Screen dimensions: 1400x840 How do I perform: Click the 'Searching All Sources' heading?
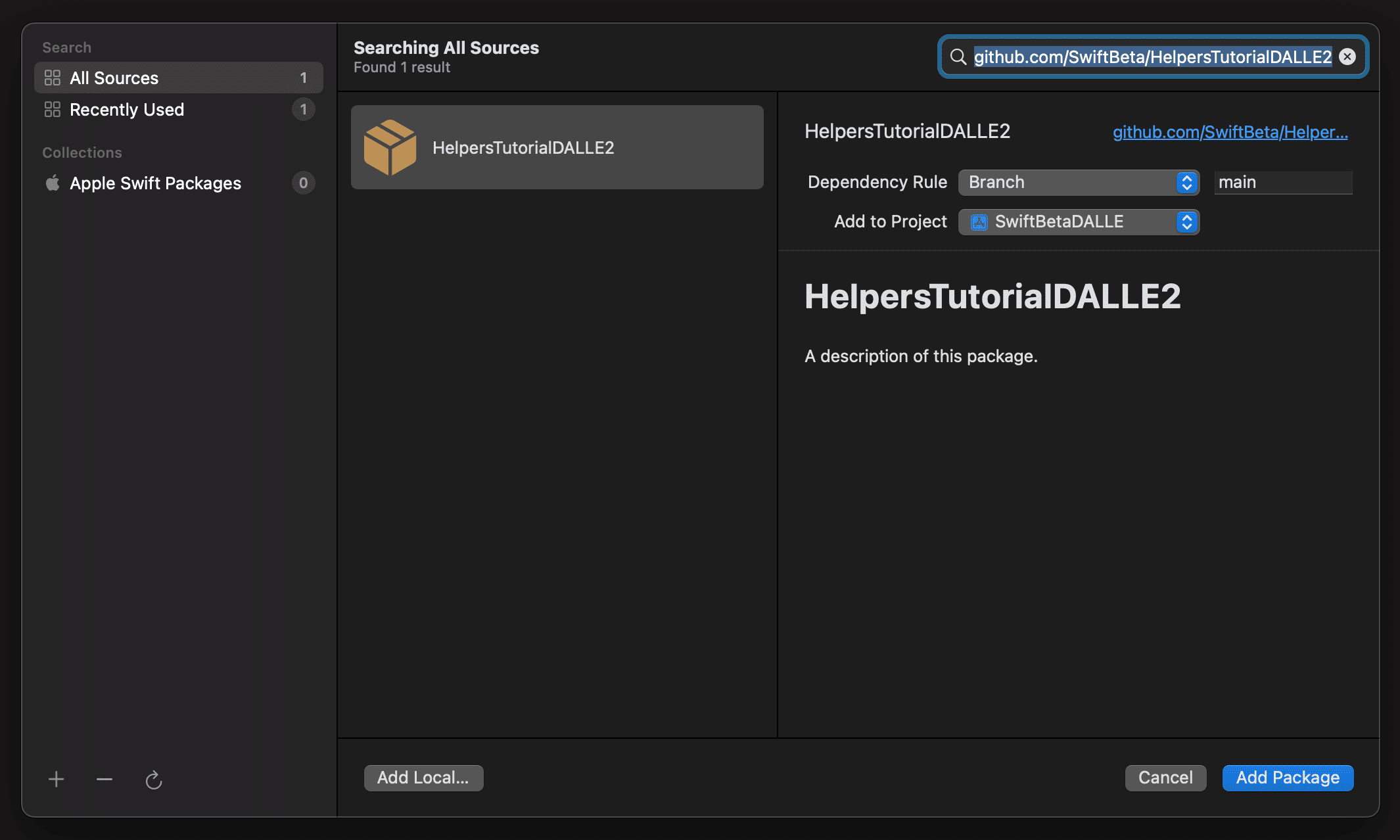(446, 47)
